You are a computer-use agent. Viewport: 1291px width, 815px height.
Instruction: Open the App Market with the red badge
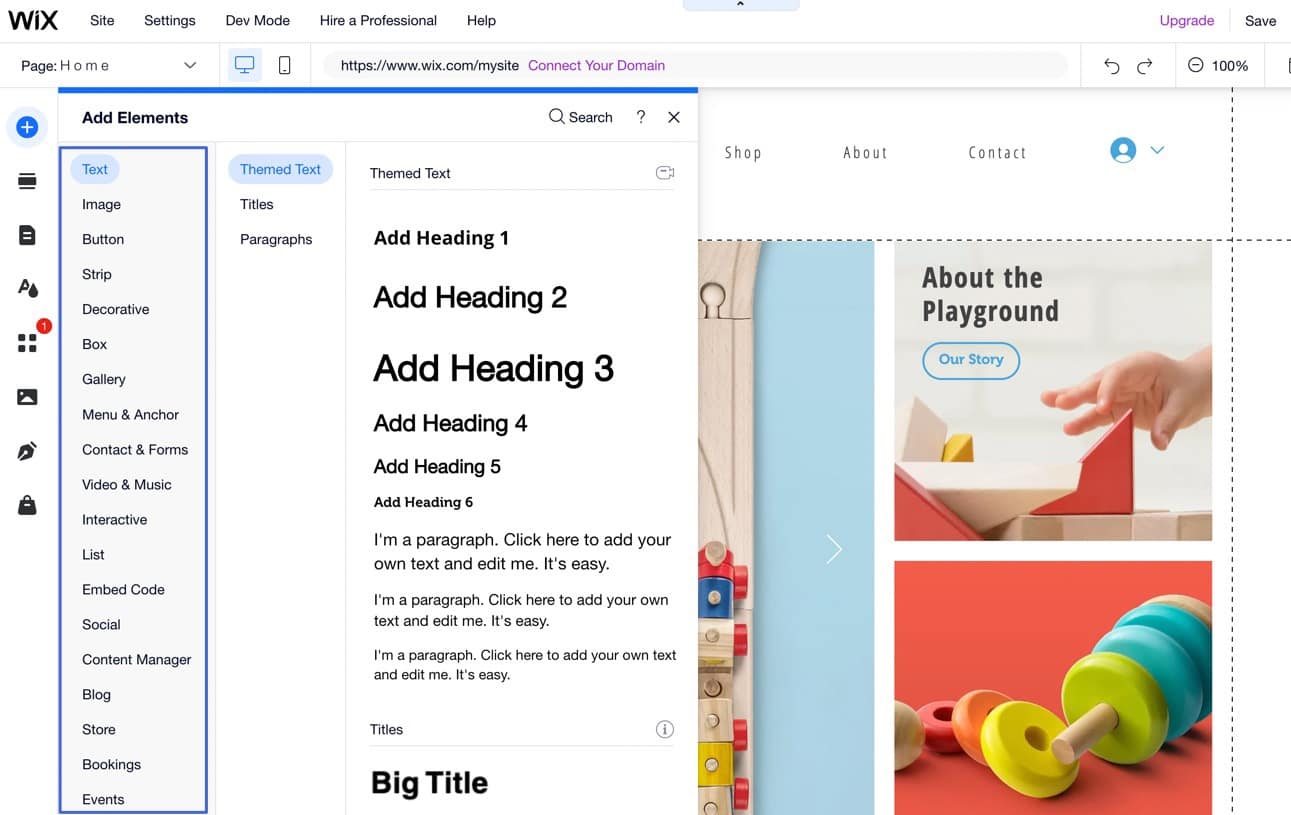(27, 343)
